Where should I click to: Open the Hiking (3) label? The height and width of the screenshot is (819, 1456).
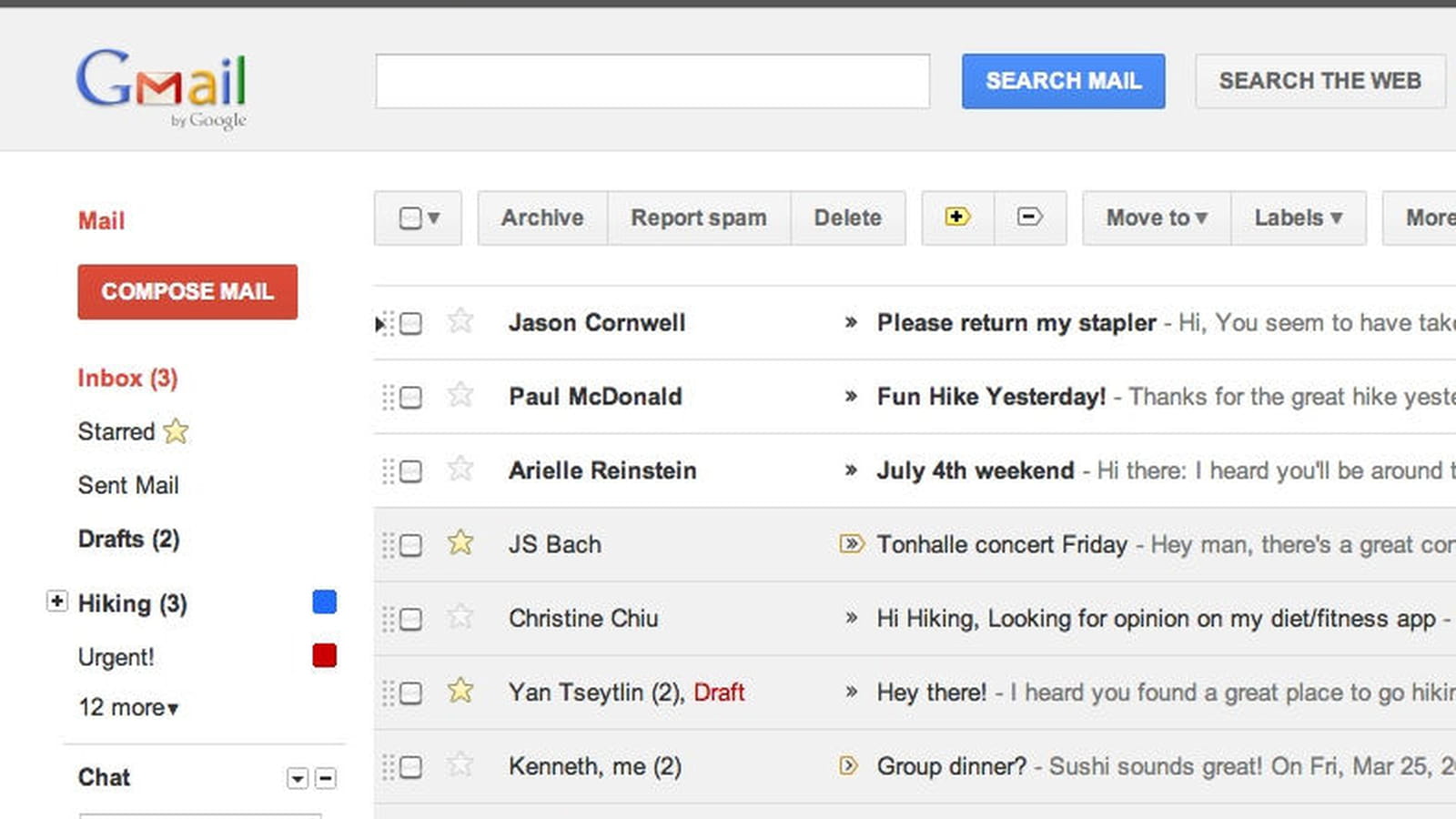pos(133,603)
